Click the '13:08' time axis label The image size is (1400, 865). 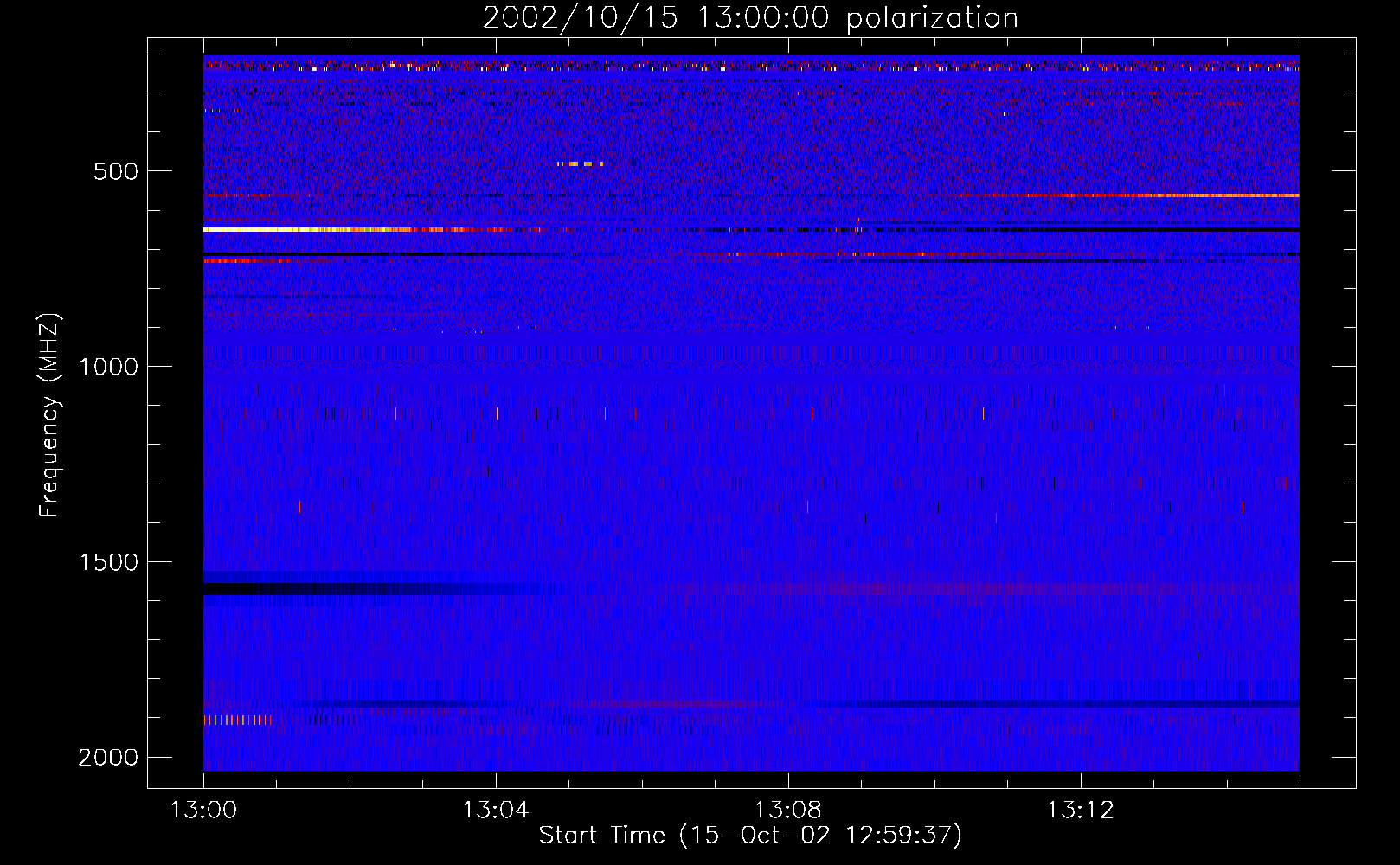[788, 811]
